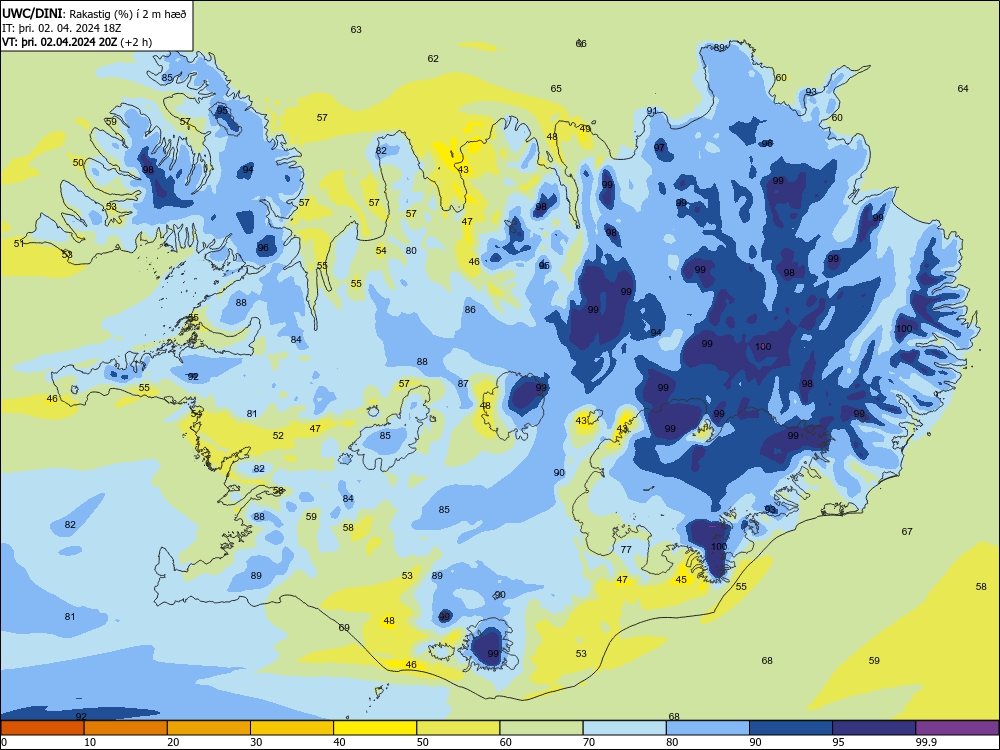The height and width of the screenshot is (750, 1000).
Task: Choose the 80–90 medium blue legend swatch
Action: 707,728
